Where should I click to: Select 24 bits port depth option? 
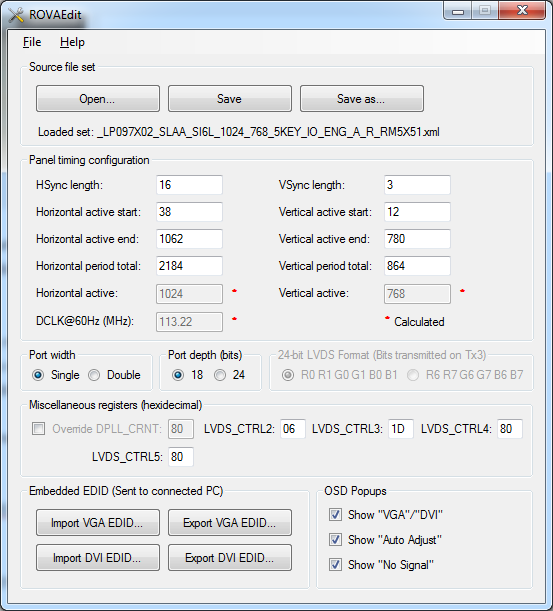[x=220, y=375]
